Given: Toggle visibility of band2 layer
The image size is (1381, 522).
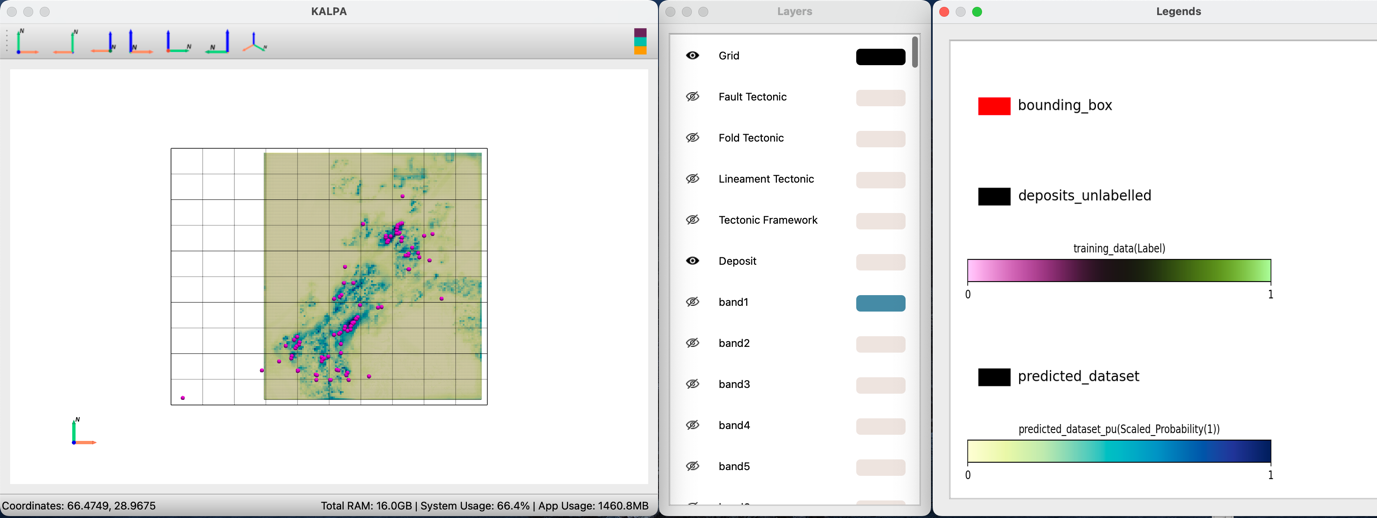Looking at the screenshot, I should 693,343.
